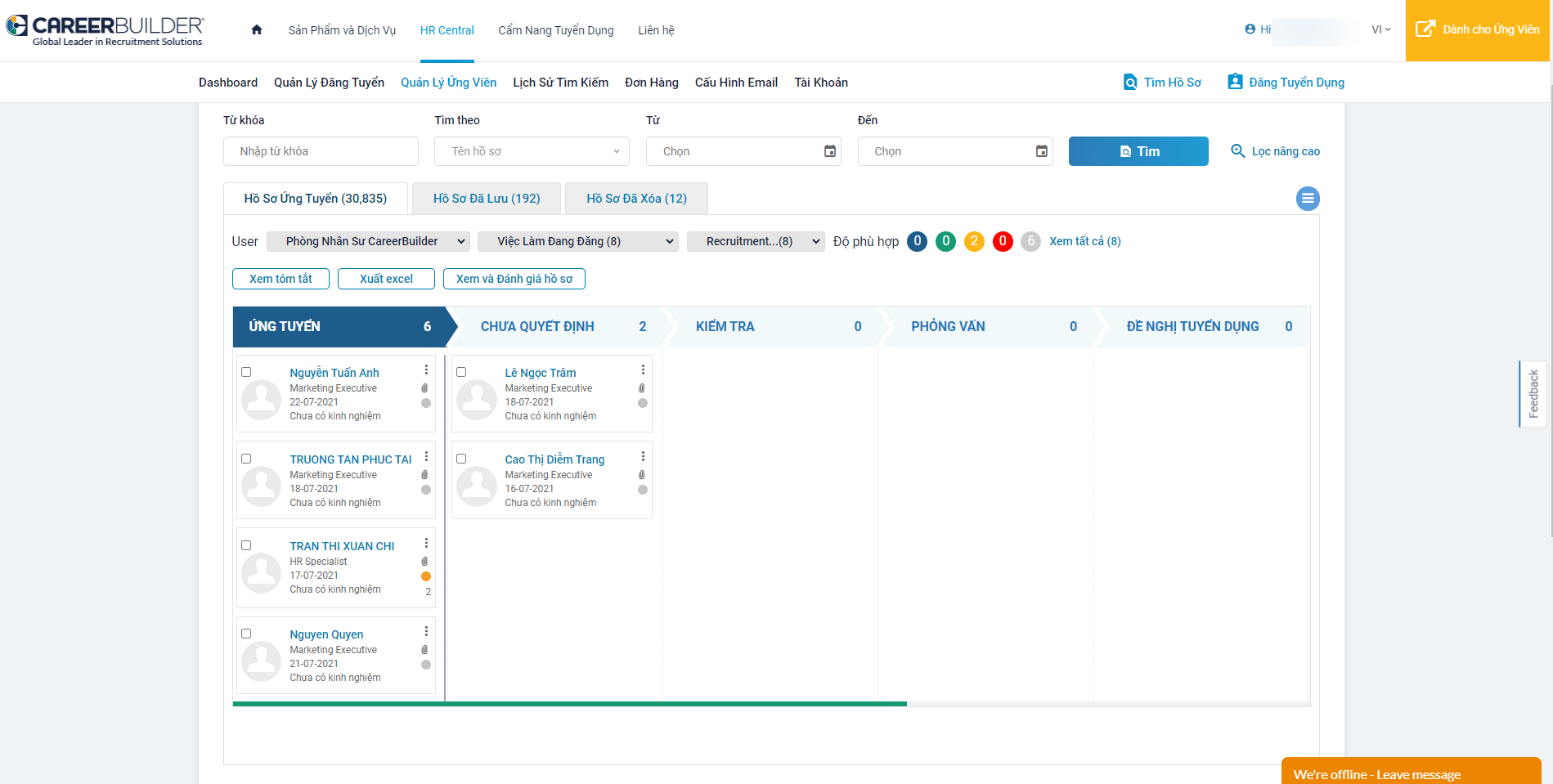The image size is (1553, 784).
Task: Open the VI language dropdown
Action: point(1380,29)
